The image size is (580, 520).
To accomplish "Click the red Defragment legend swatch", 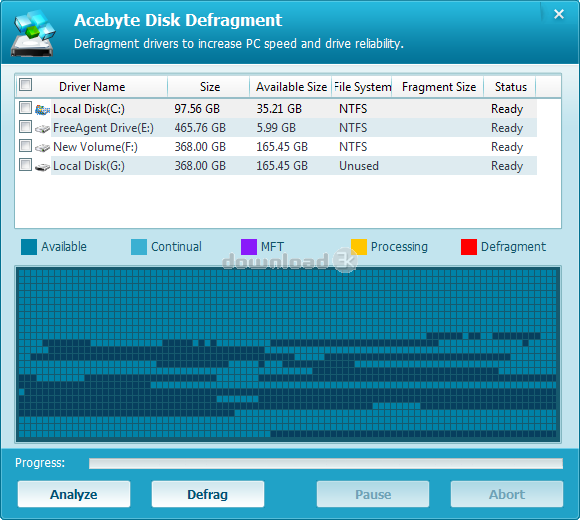I will 469,247.
